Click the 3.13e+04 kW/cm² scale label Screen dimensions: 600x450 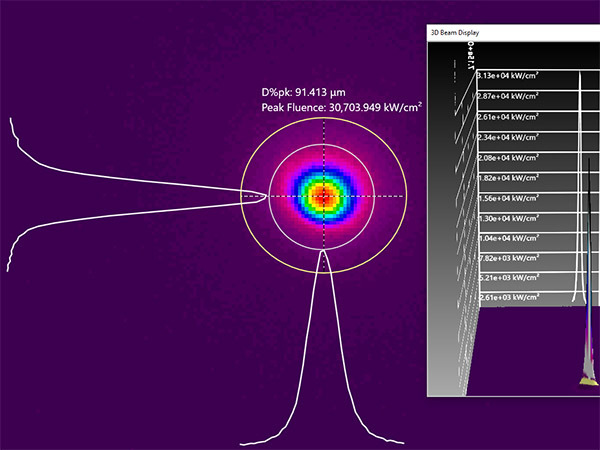508,75
